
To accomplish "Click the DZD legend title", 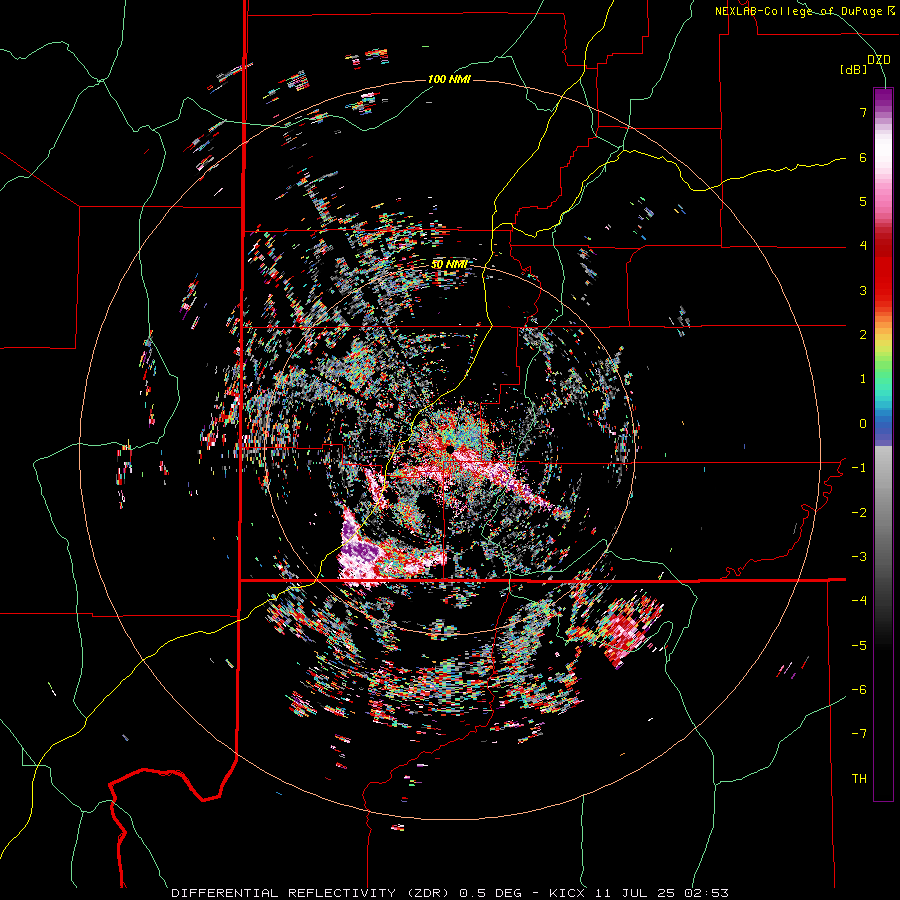I will (879, 60).
